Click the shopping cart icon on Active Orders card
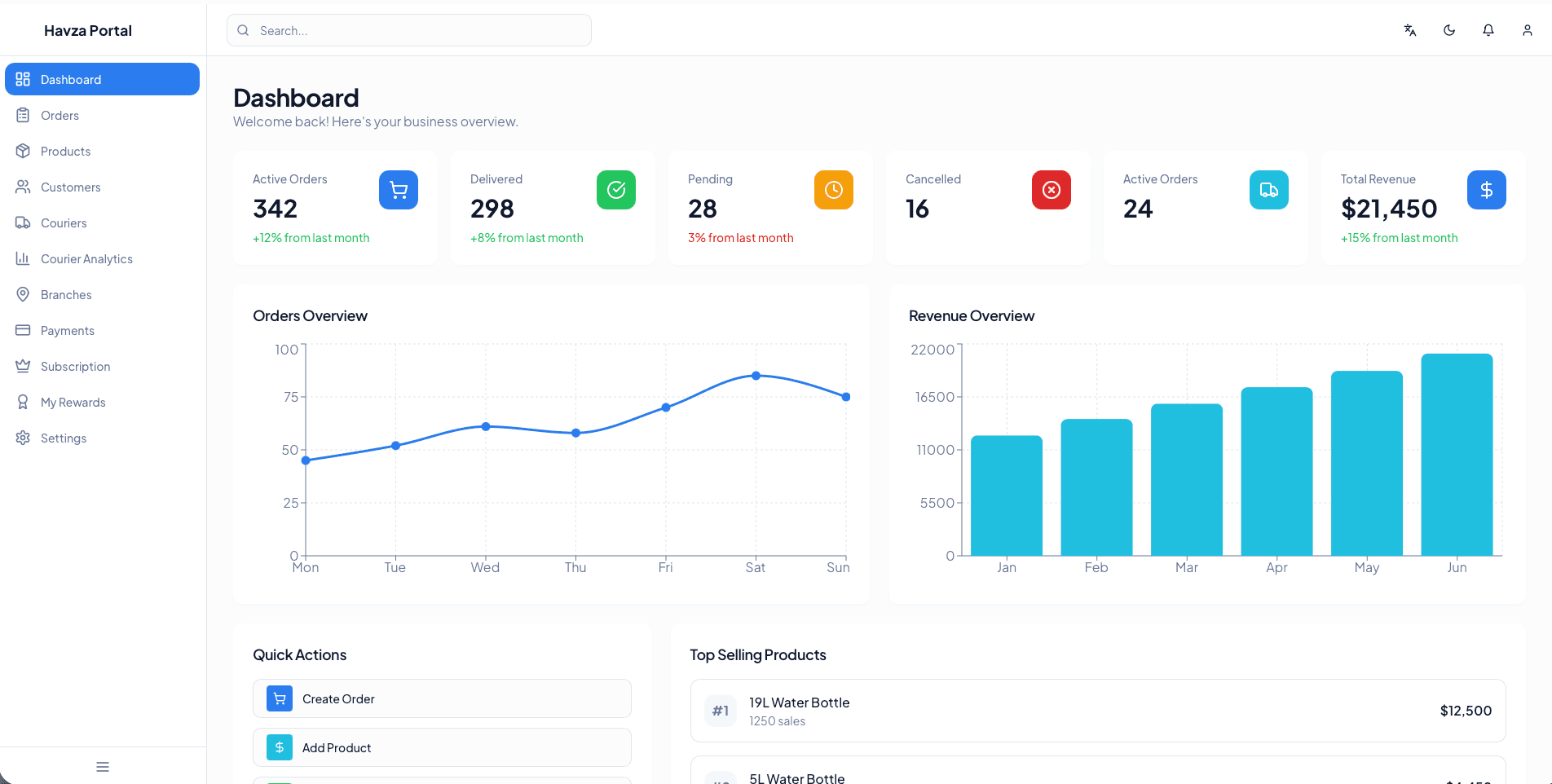The width and height of the screenshot is (1552, 784). point(399,190)
